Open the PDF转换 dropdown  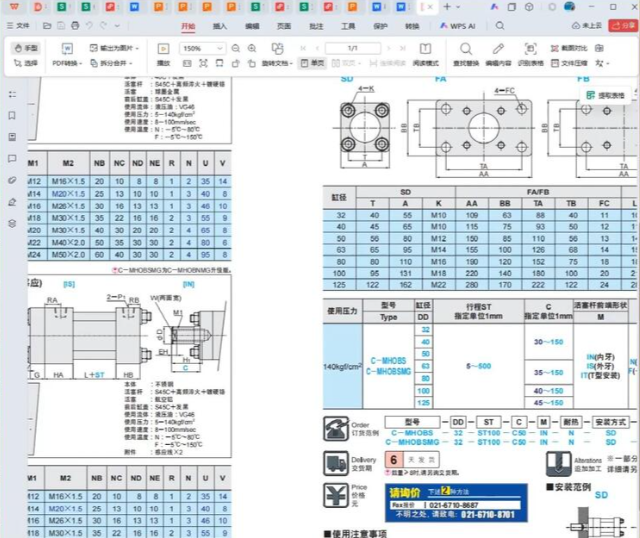(67, 63)
